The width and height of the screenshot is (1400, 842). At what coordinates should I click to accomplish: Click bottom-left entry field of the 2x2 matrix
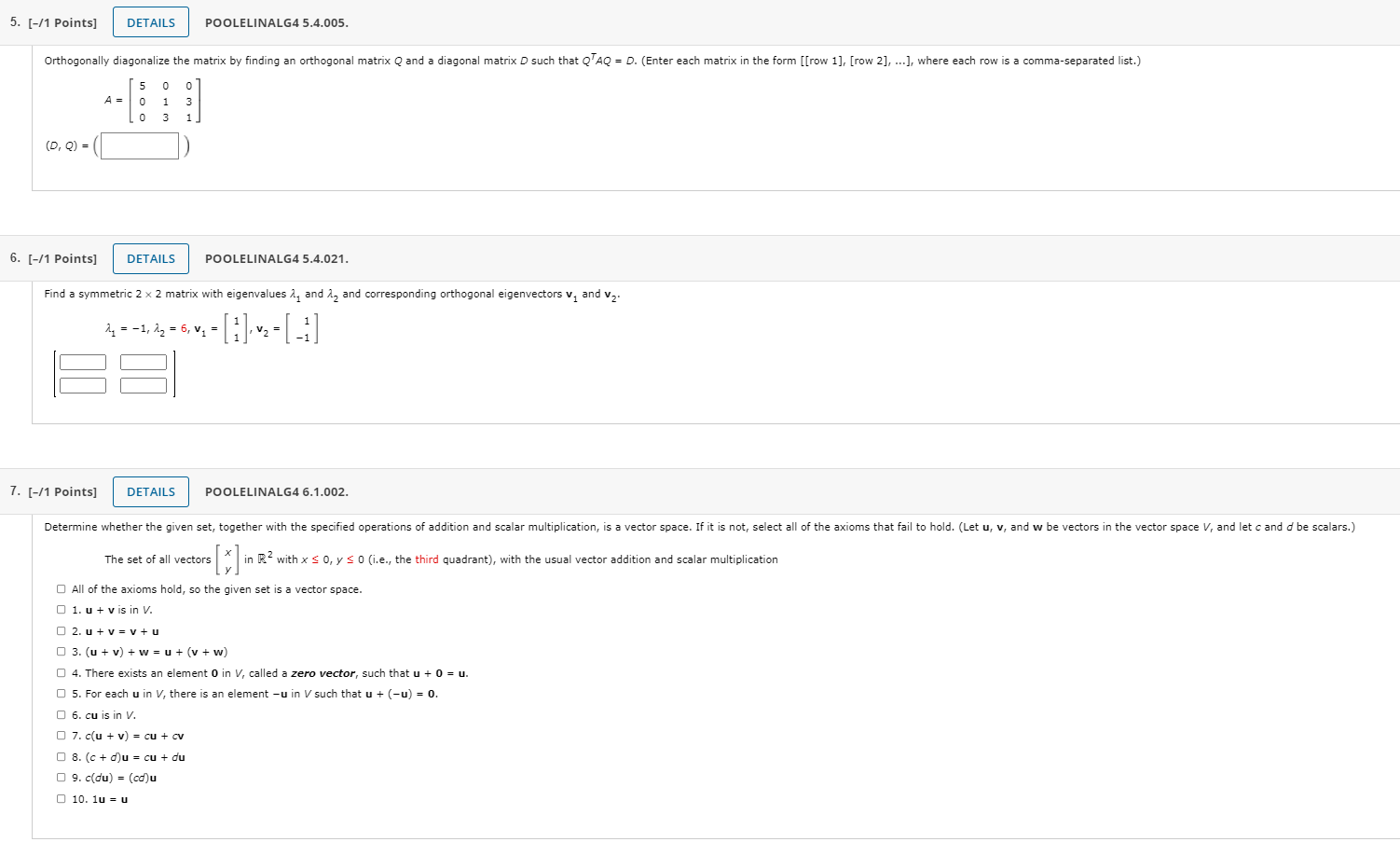tap(83, 384)
